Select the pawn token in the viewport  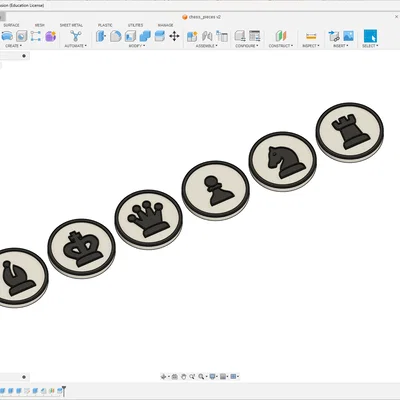pyautogui.click(x=215, y=190)
